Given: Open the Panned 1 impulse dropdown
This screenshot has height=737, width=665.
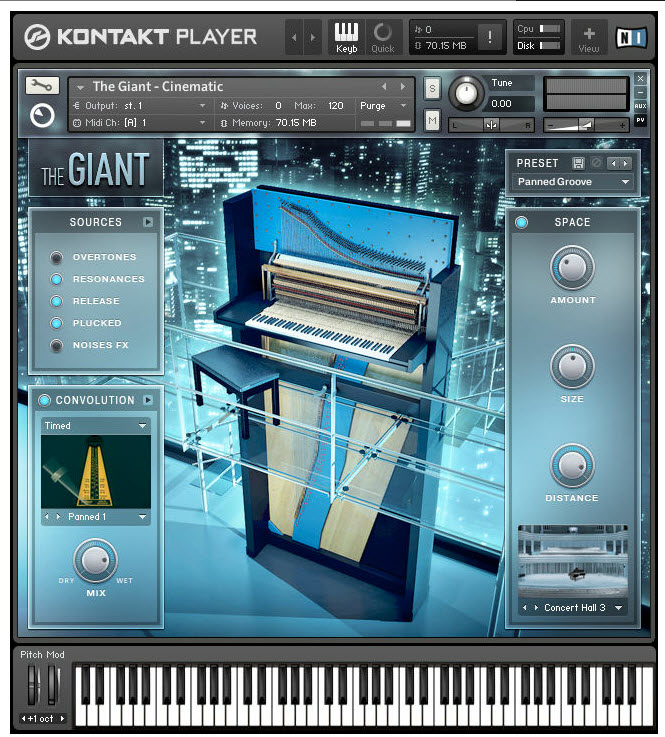Looking at the screenshot, I should point(142,517).
